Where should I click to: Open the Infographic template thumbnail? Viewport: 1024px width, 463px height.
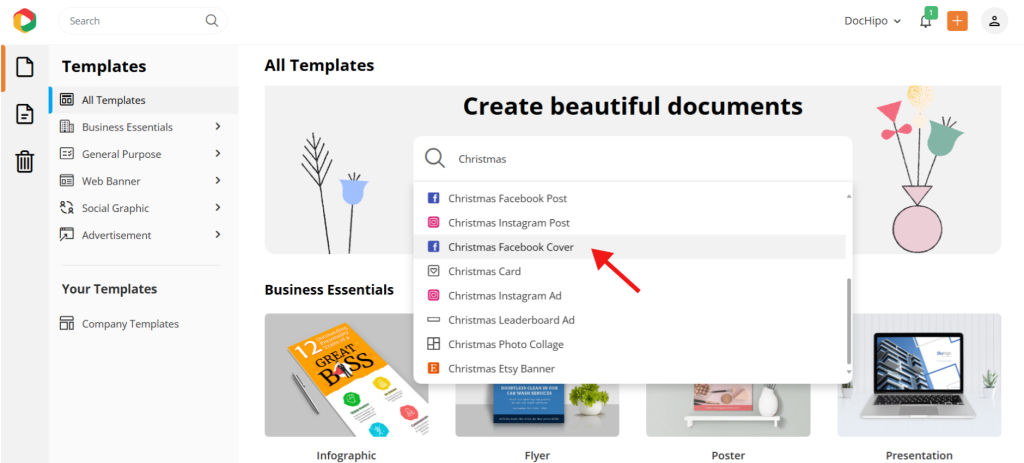click(x=346, y=375)
